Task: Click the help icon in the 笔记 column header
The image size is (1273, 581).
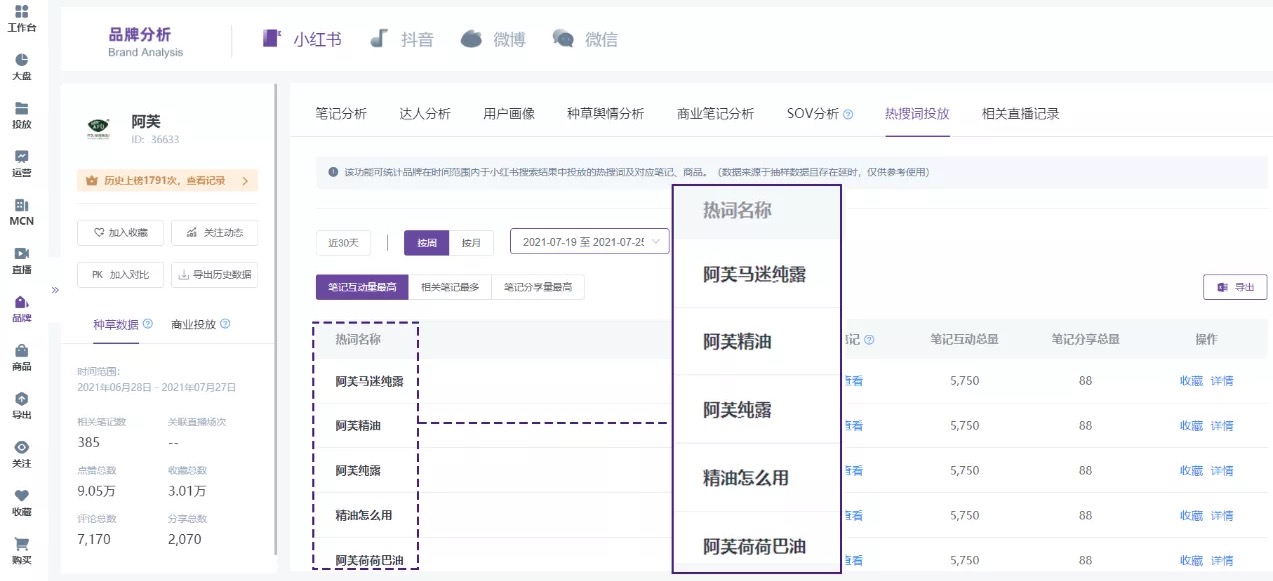Action: point(869,340)
